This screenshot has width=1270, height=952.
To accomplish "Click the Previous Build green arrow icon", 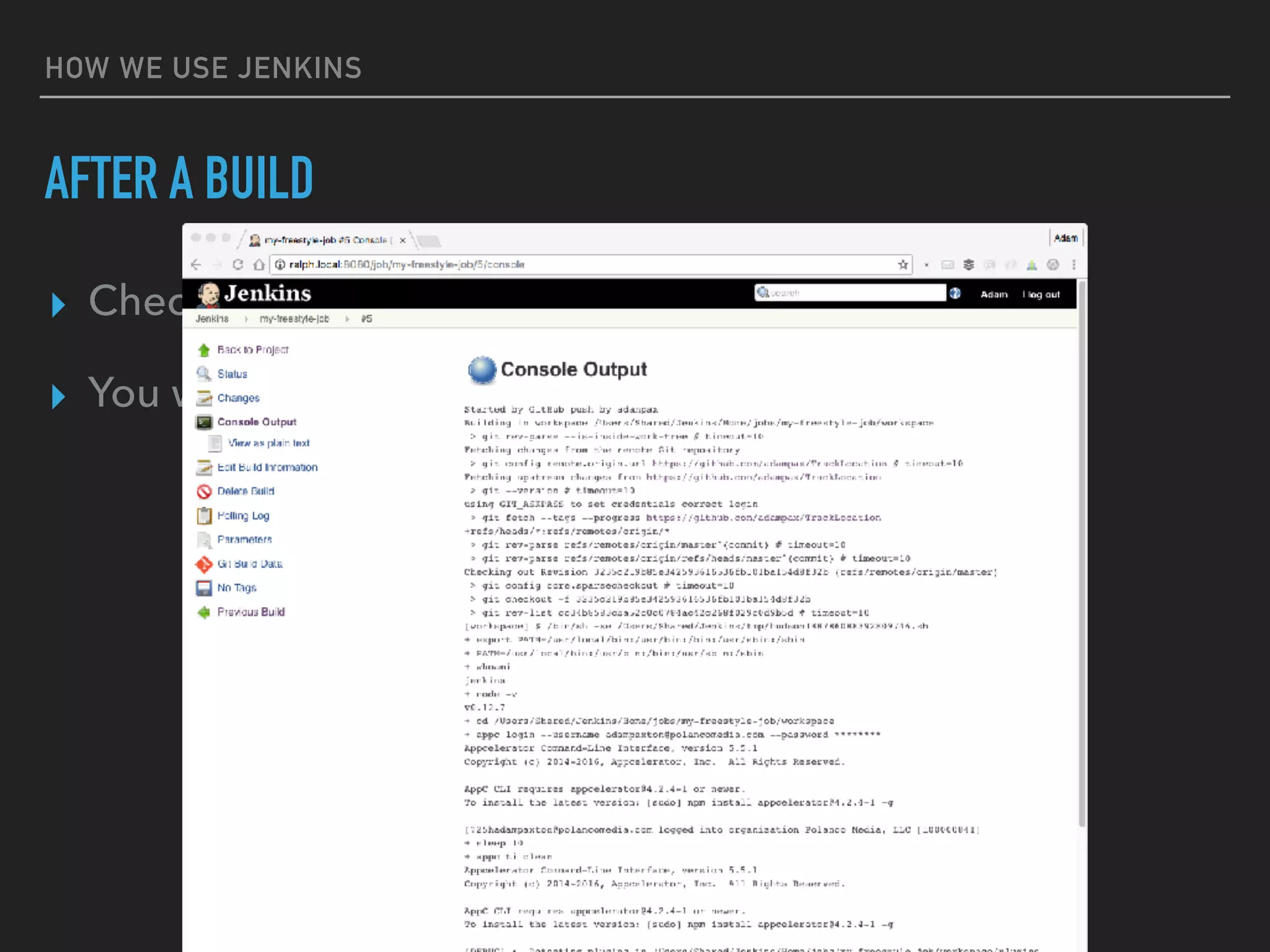I will point(203,612).
